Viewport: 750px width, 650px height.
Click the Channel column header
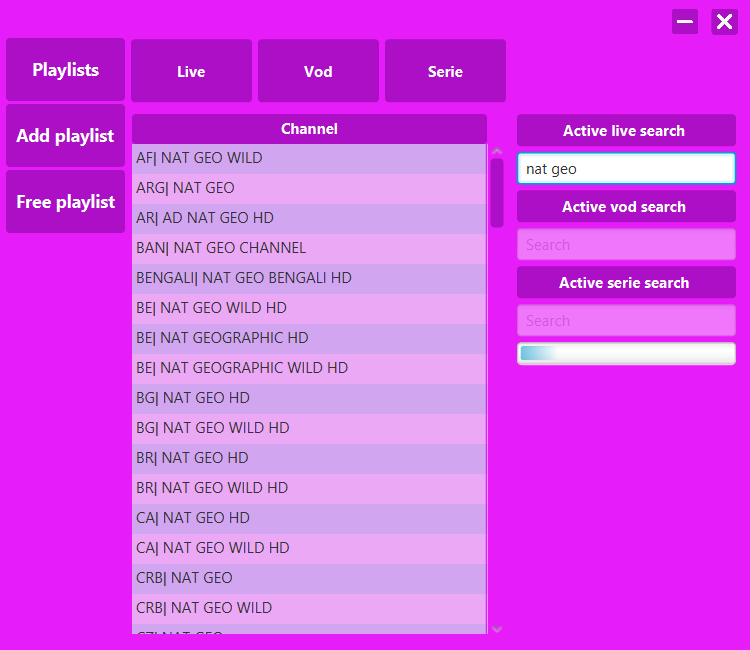309,129
